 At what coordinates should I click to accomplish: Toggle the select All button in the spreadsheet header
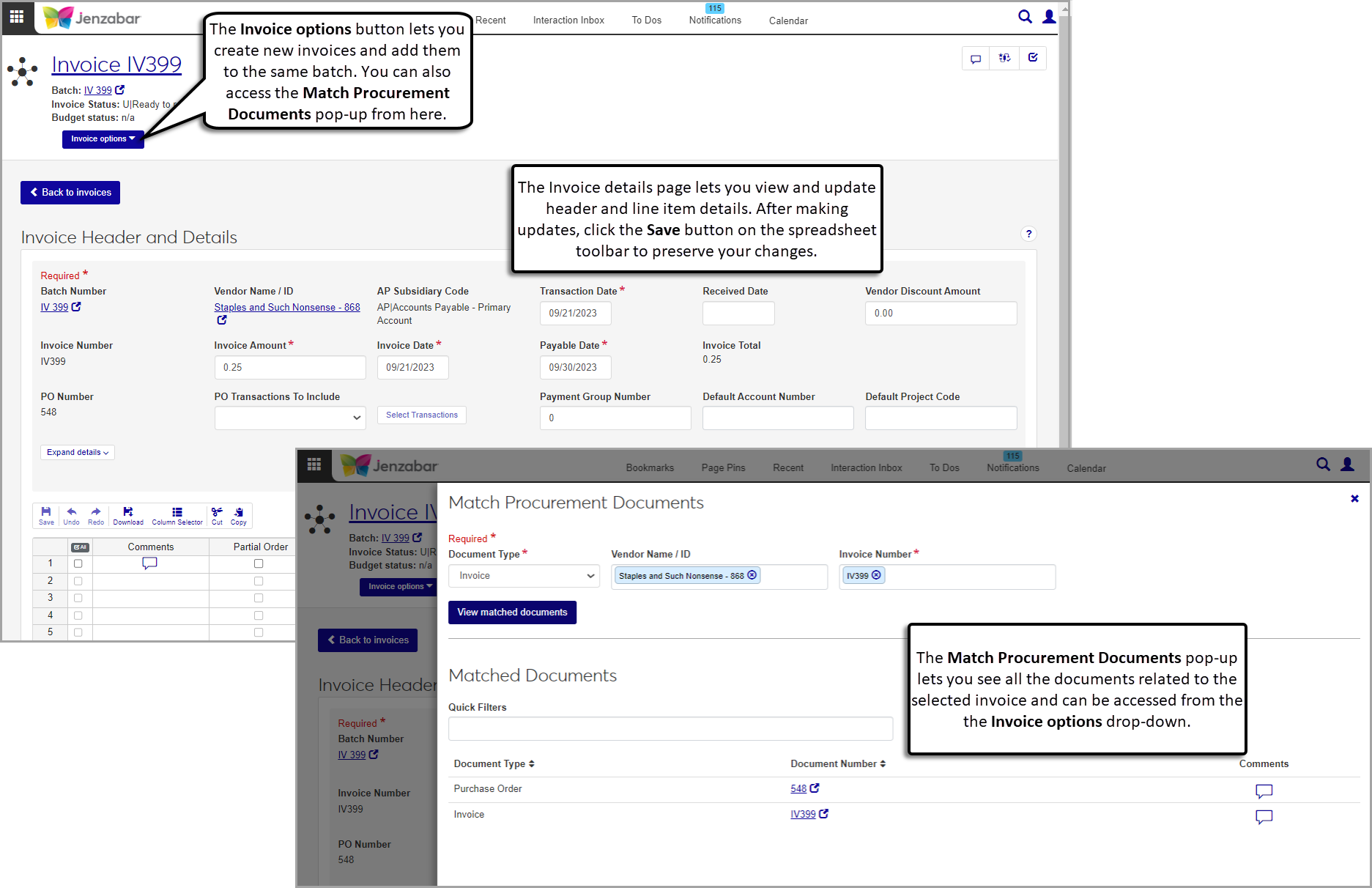pos(80,547)
